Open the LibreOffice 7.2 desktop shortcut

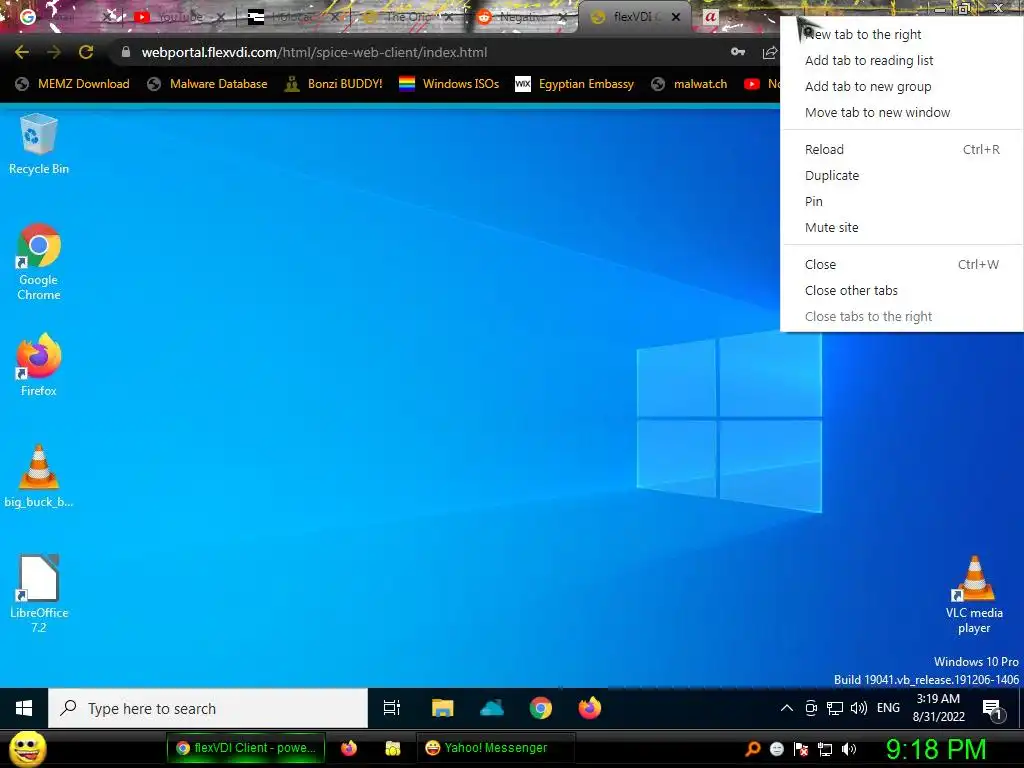39,594
